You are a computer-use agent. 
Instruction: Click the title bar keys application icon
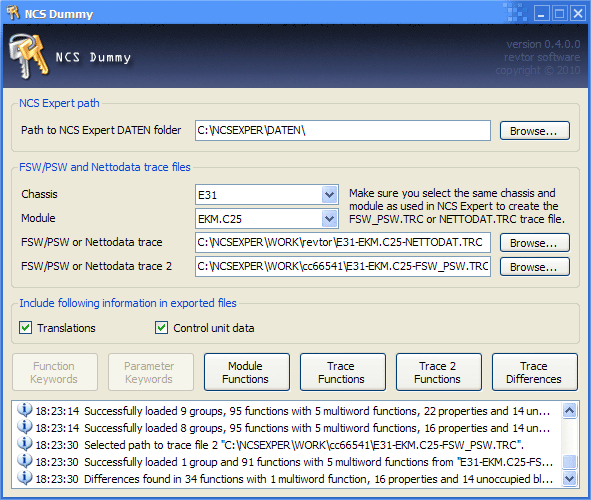[x=13, y=13]
